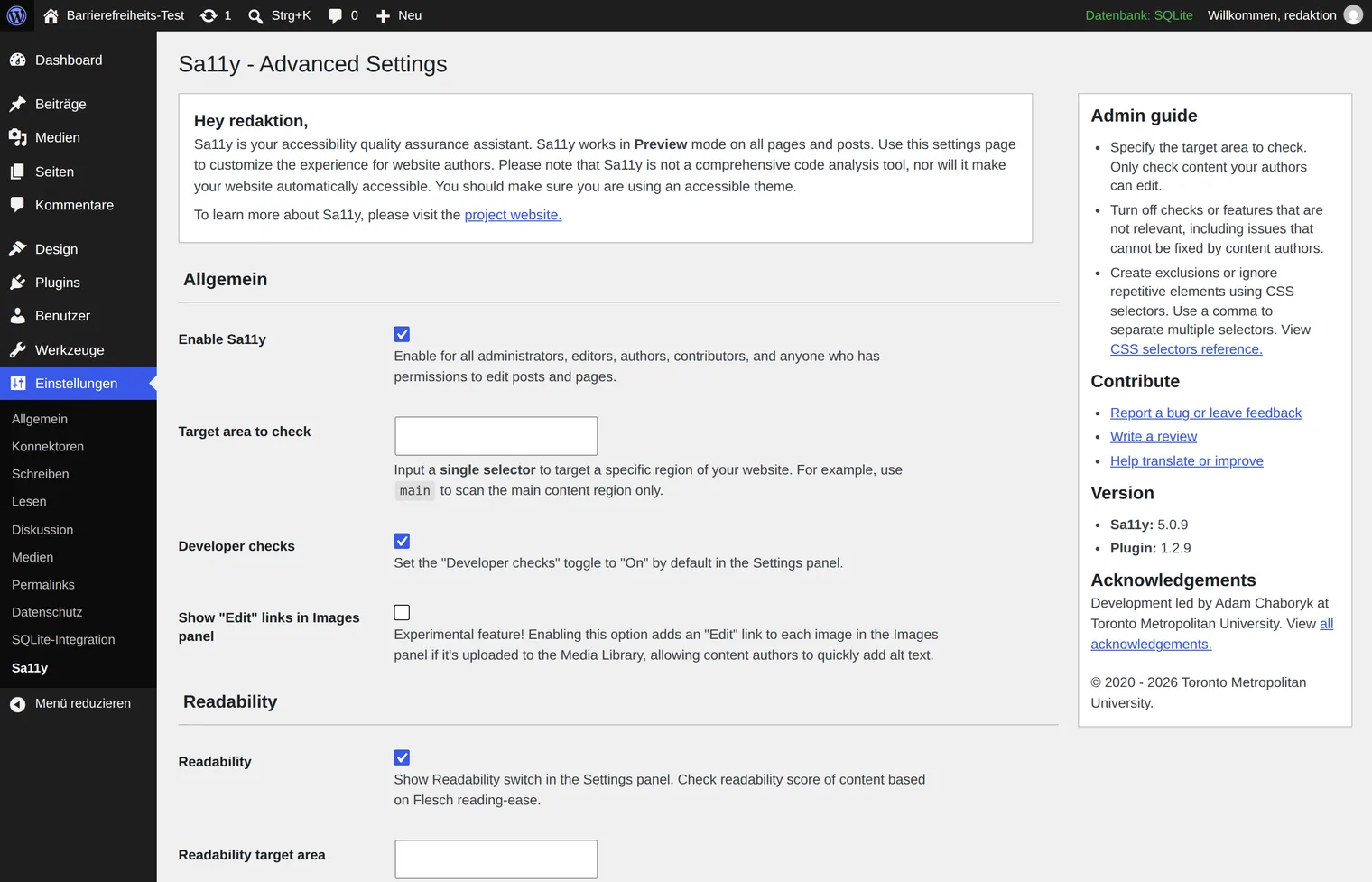The image size is (1372, 882).
Task: Open Schreiben settings submenu item
Action: (41, 474)
